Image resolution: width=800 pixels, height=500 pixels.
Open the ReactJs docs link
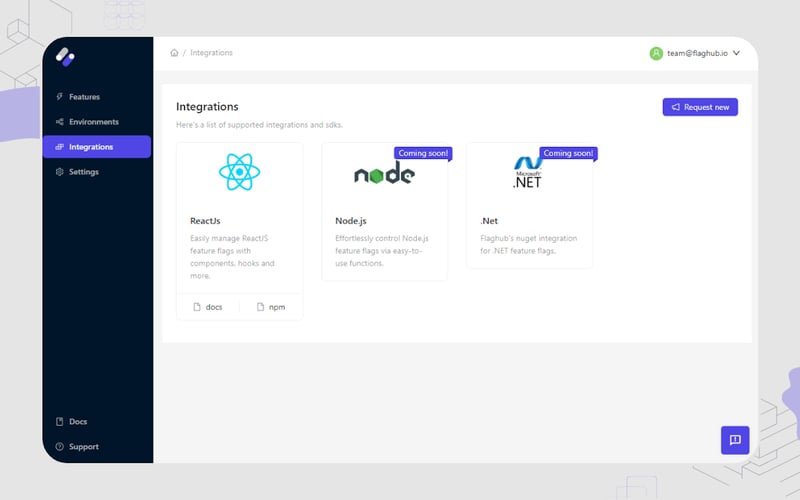tap(208, 307)
